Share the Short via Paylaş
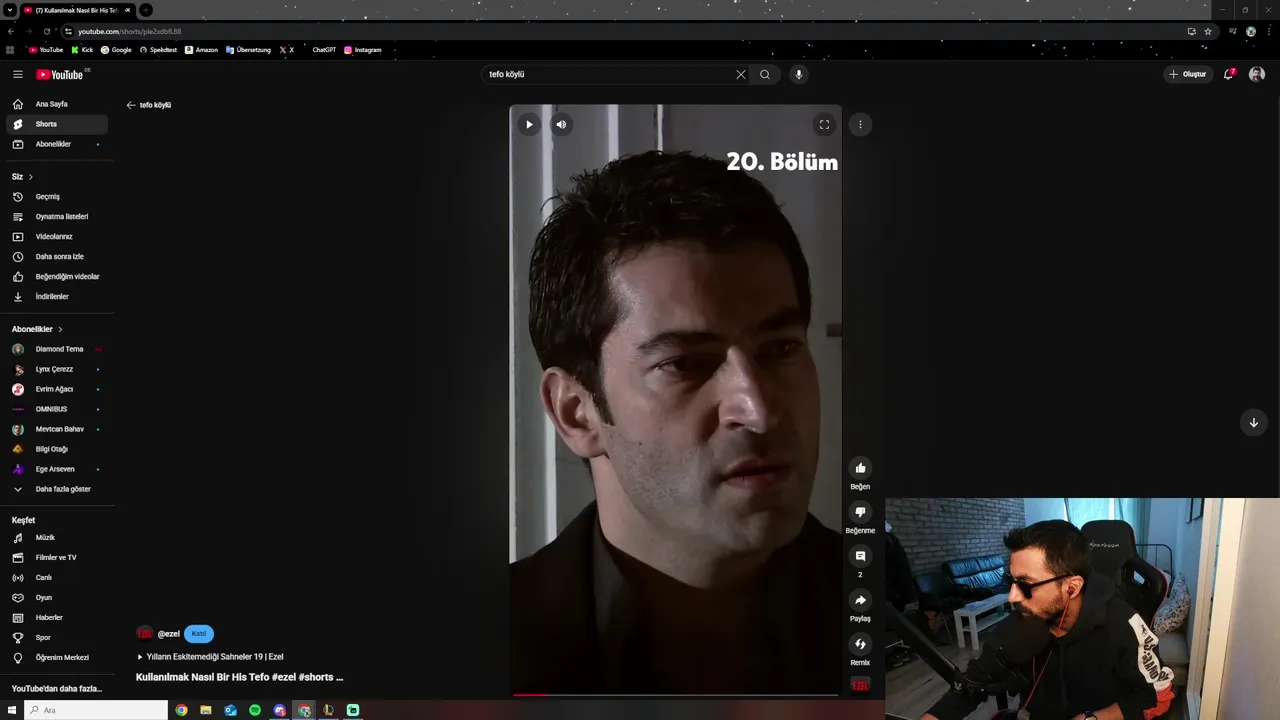1280x720 pixels. tap(860, 600)
